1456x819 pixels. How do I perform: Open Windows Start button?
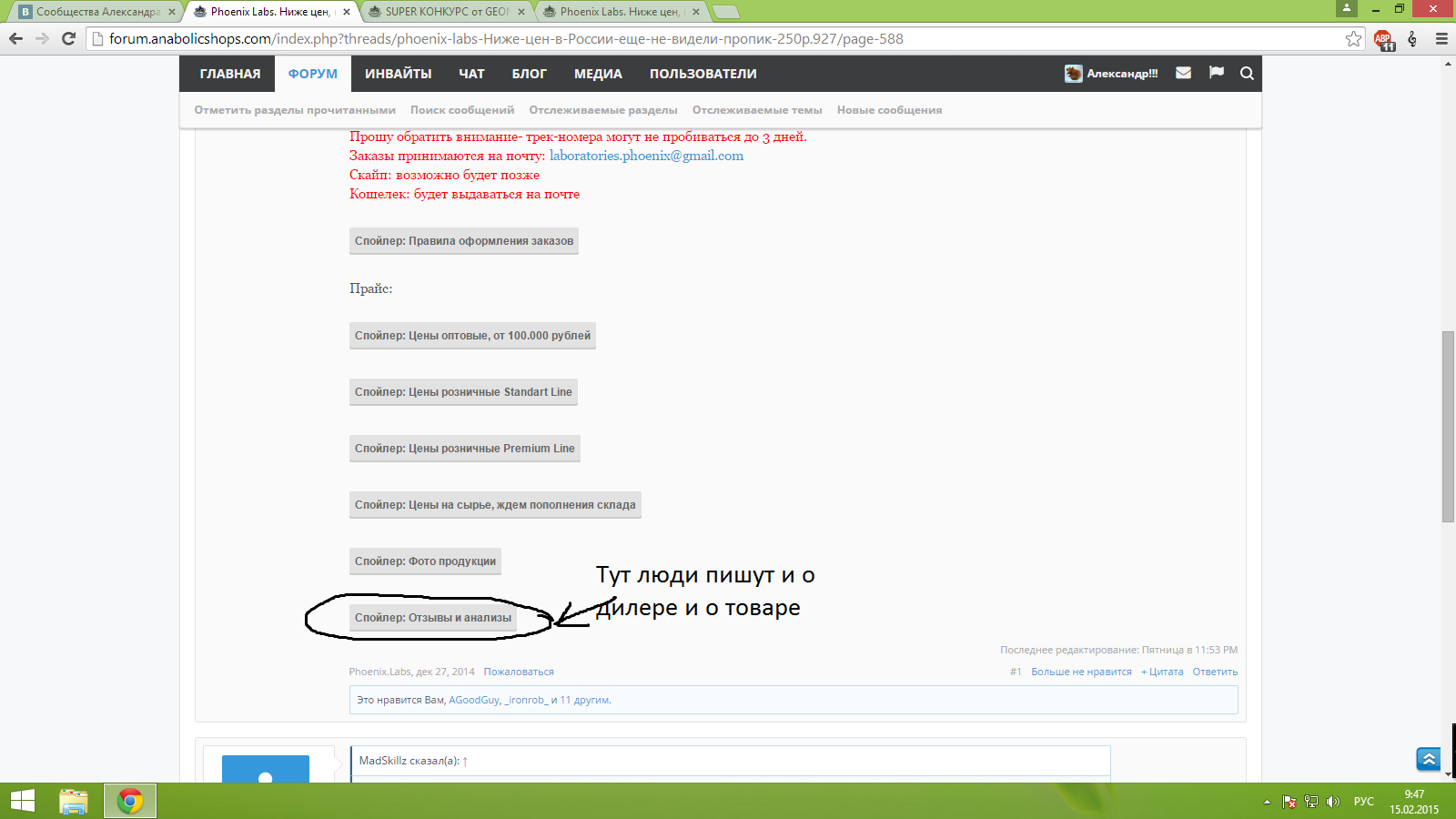[x=23, y=801]
